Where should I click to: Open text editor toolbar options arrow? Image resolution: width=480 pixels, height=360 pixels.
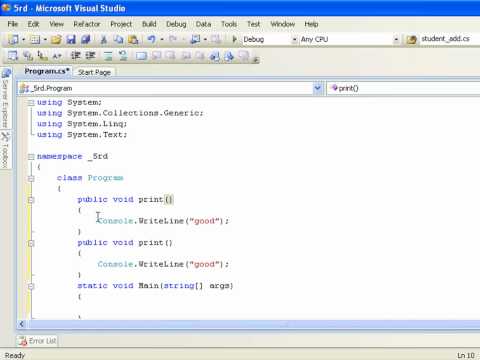pyautogui.click(x=256, y=60)
